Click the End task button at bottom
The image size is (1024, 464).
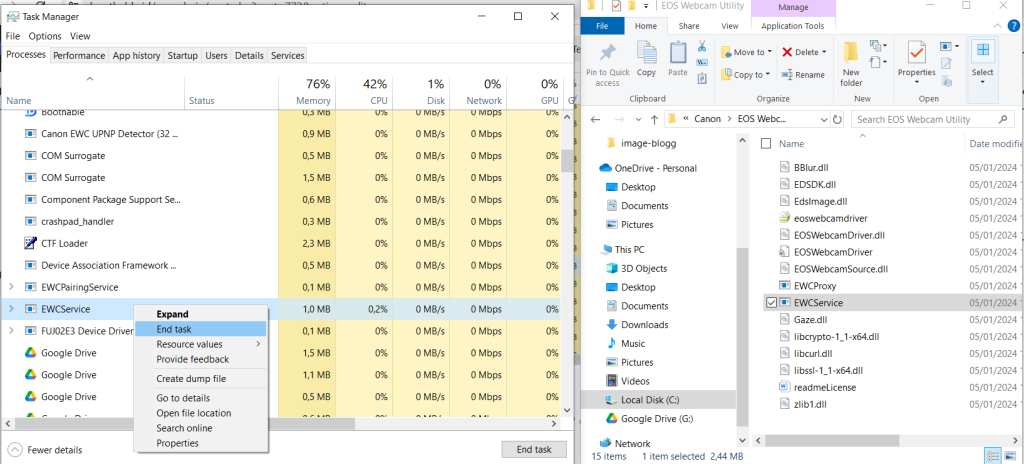[534, 450]
